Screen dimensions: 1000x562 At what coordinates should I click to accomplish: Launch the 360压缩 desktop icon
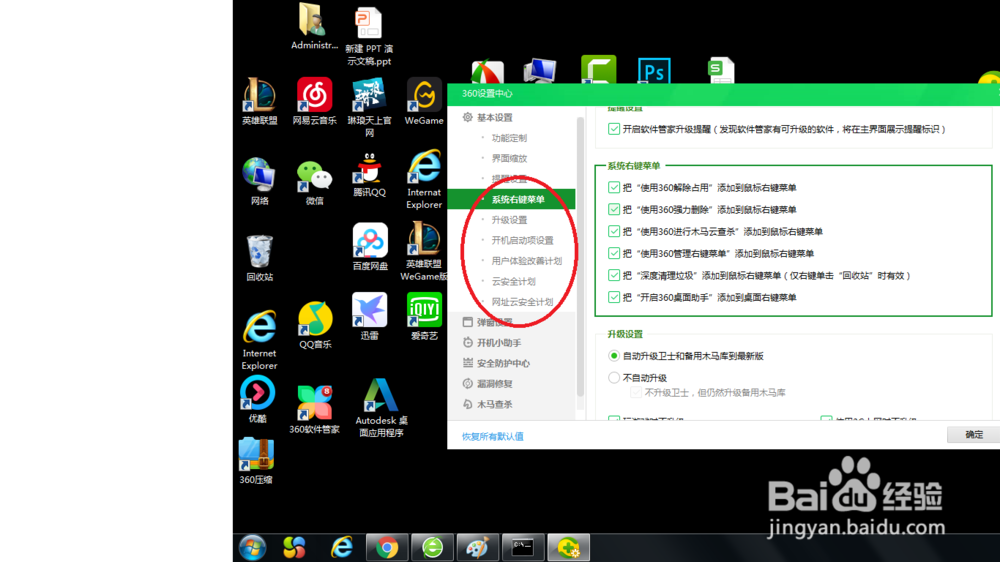(x=256, y=461)
